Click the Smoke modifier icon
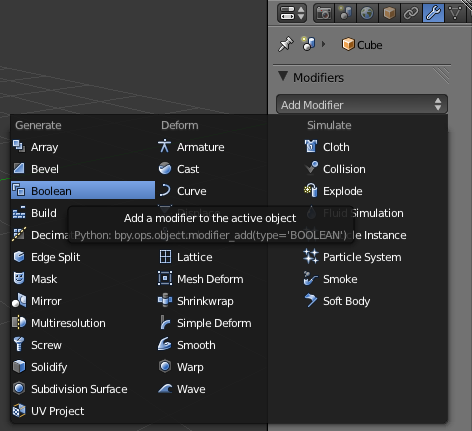The image size is (472, 431). coord(311,279)
